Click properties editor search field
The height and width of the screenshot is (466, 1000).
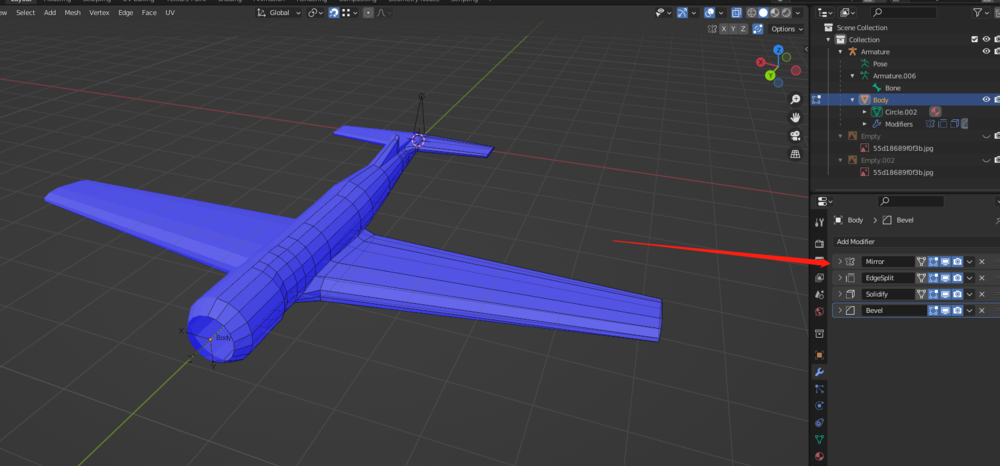910,201
